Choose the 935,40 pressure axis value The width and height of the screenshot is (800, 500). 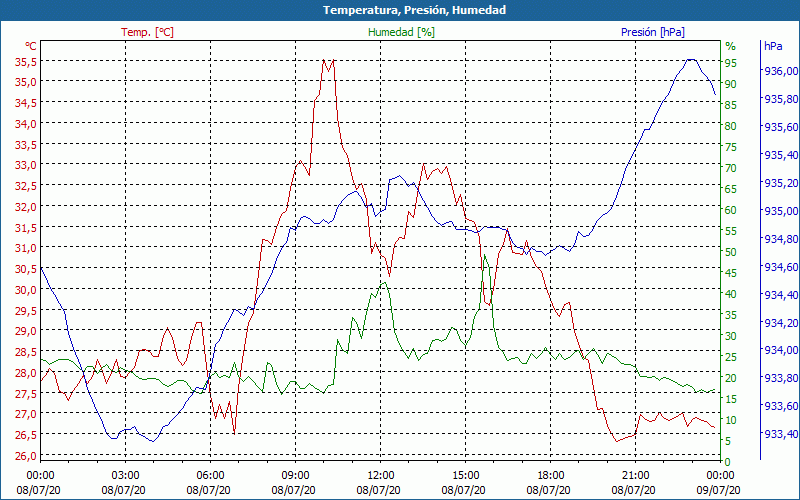[x=781, y=155]
